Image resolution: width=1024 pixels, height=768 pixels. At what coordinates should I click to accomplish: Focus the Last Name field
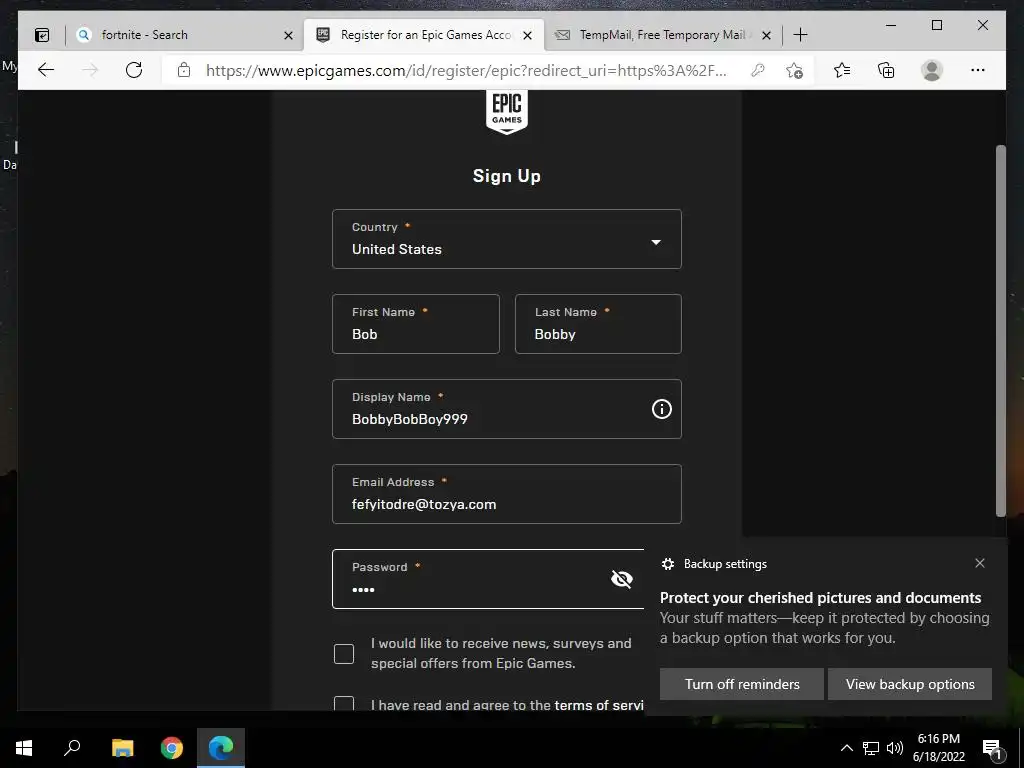[x=598, y=324]
